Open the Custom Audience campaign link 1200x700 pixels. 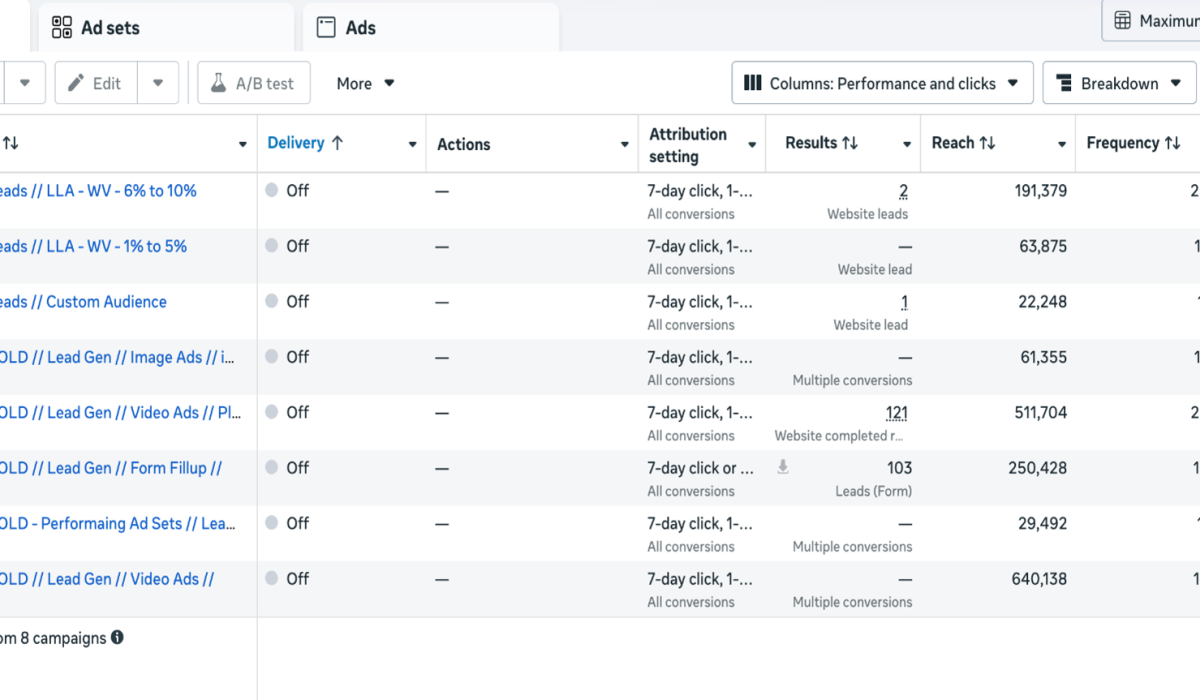pyautogui.click(x=105, y=302)
